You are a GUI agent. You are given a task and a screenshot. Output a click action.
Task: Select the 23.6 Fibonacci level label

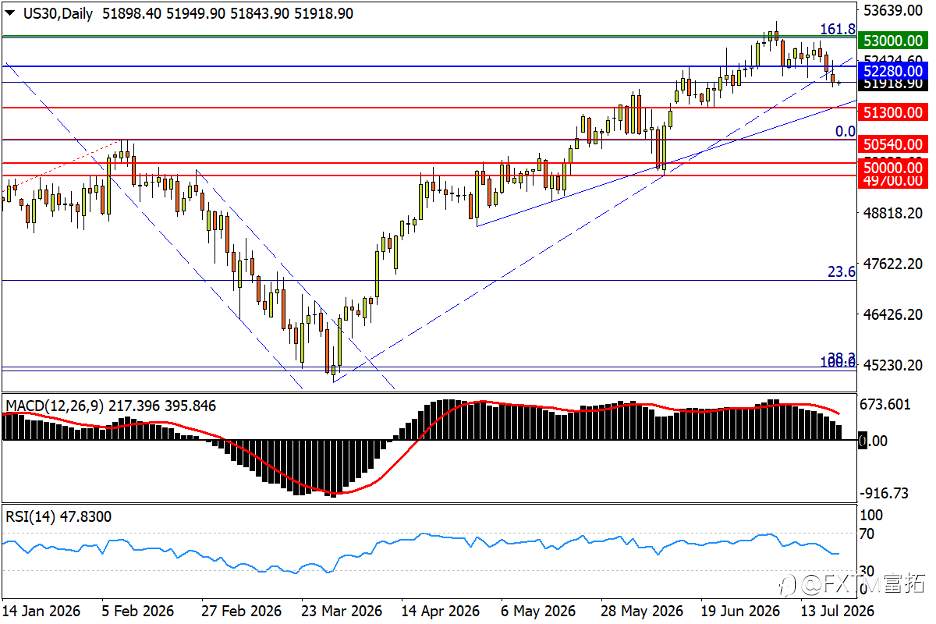click(841, 272)
